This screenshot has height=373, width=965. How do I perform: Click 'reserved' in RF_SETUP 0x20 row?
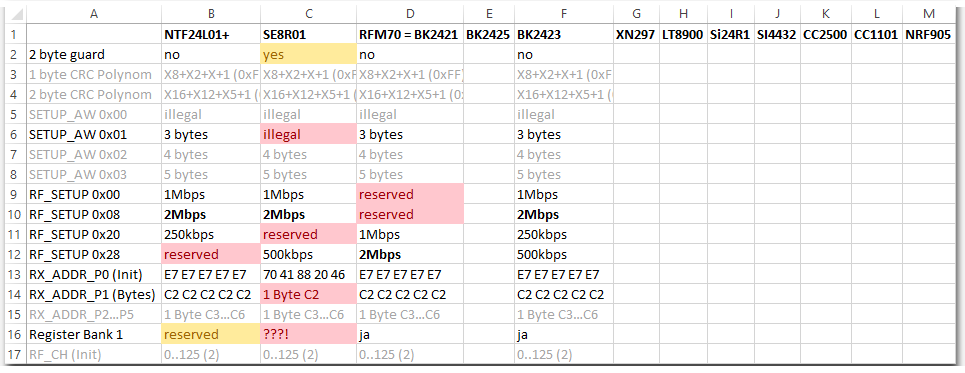(308, 235)
